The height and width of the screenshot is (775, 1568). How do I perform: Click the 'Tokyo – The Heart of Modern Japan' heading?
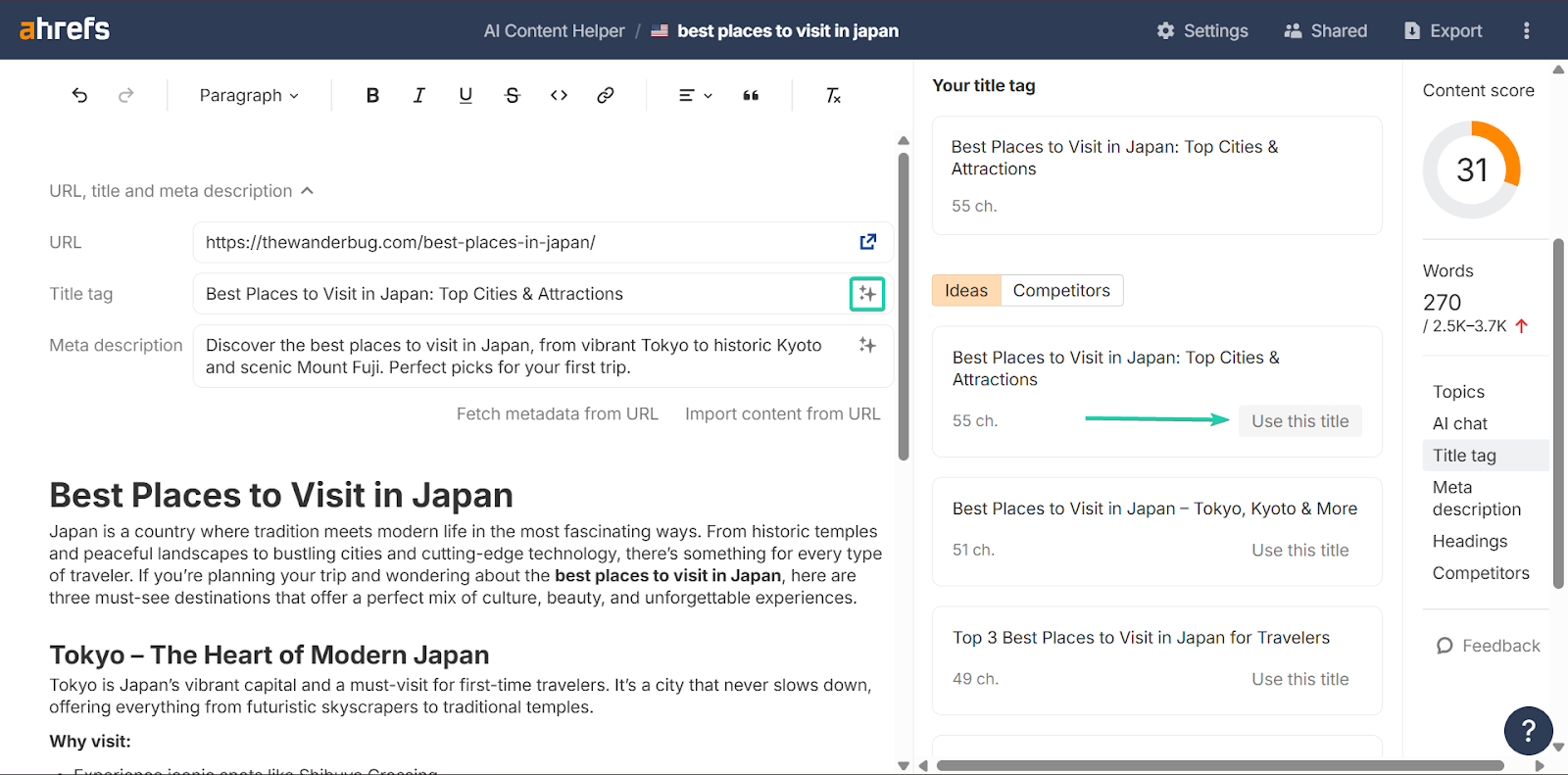coord(269,654)
